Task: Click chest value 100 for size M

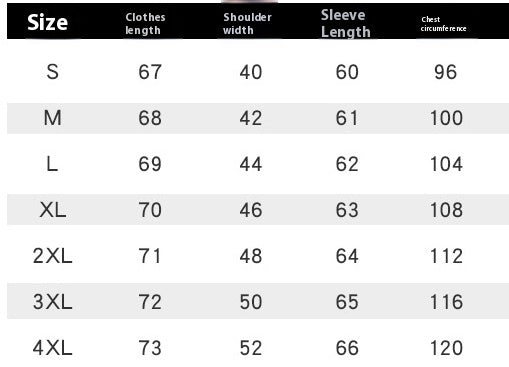Action: [x=446, y=118]
